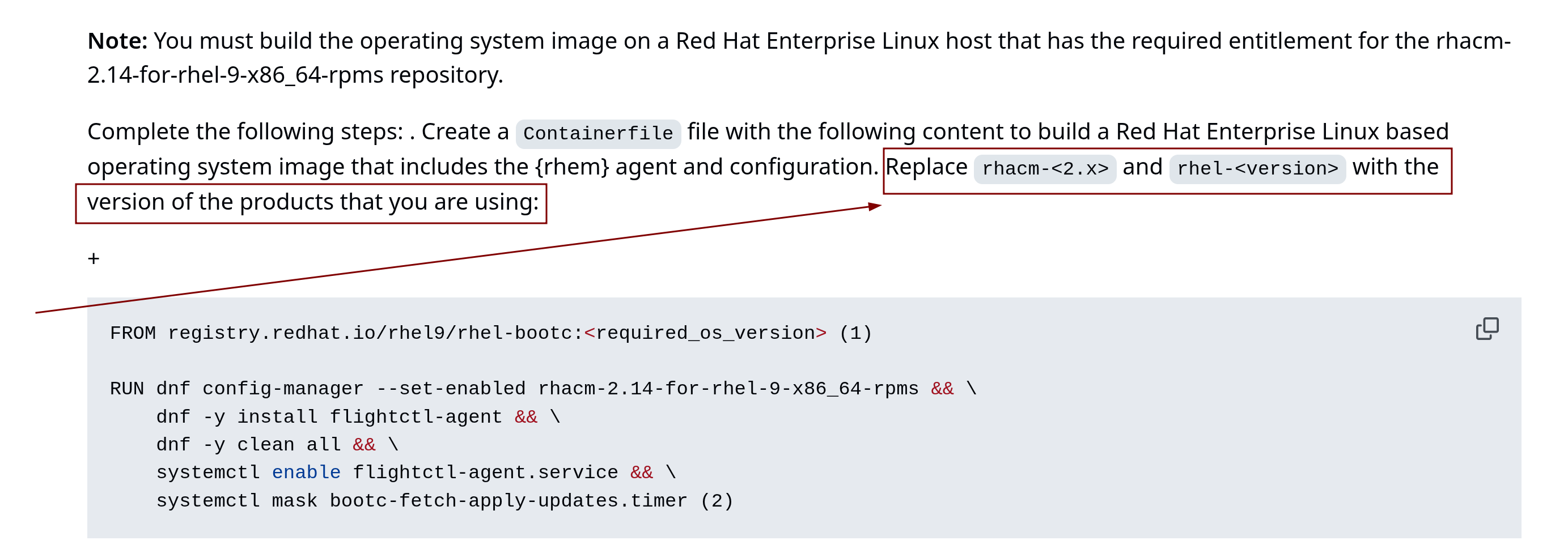Click the dnf -y clean all line
This screenshot has height=553, width=1568.
265,445
